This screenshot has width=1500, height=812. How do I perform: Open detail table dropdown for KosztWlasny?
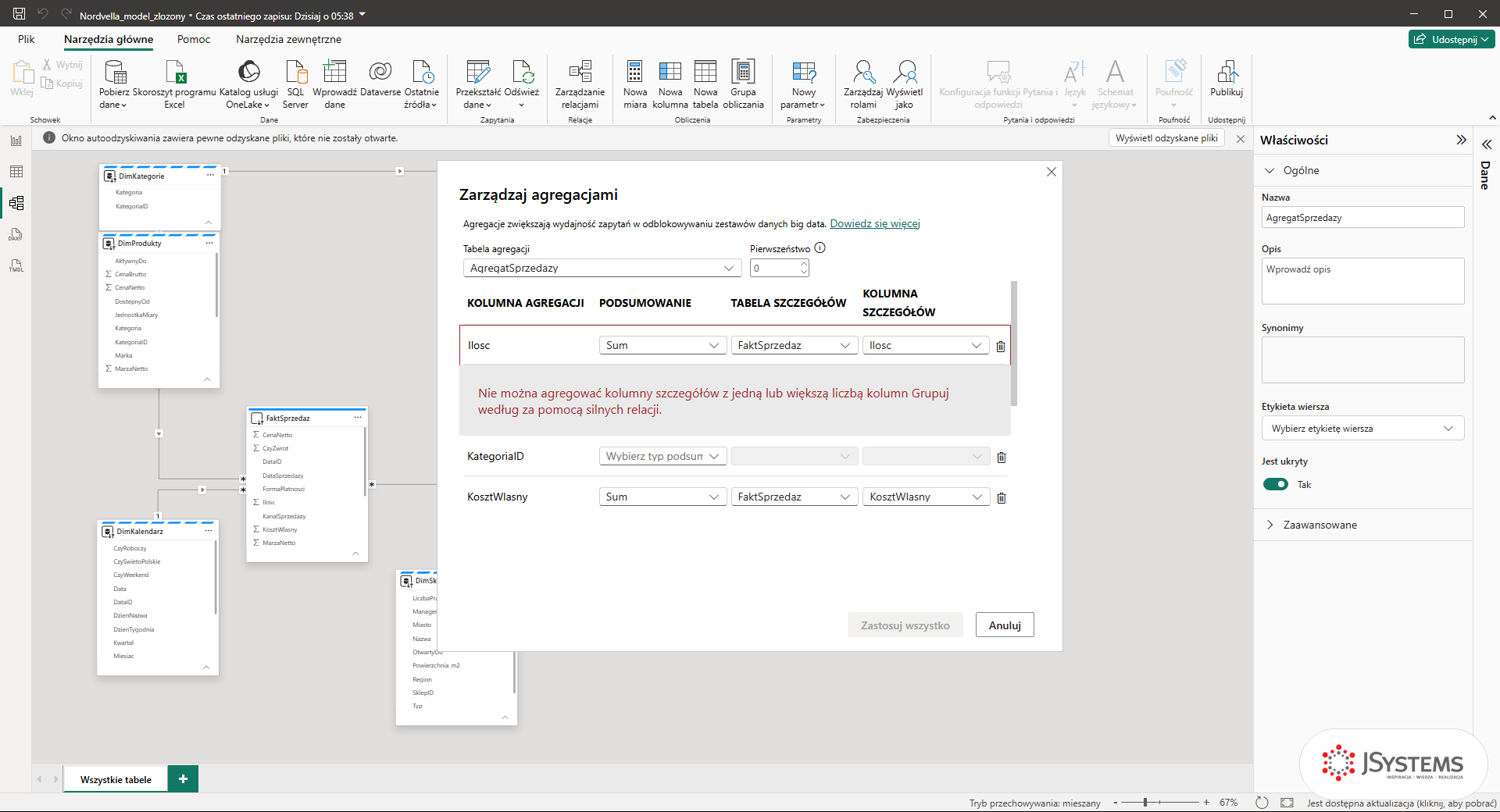click(795, 497)
